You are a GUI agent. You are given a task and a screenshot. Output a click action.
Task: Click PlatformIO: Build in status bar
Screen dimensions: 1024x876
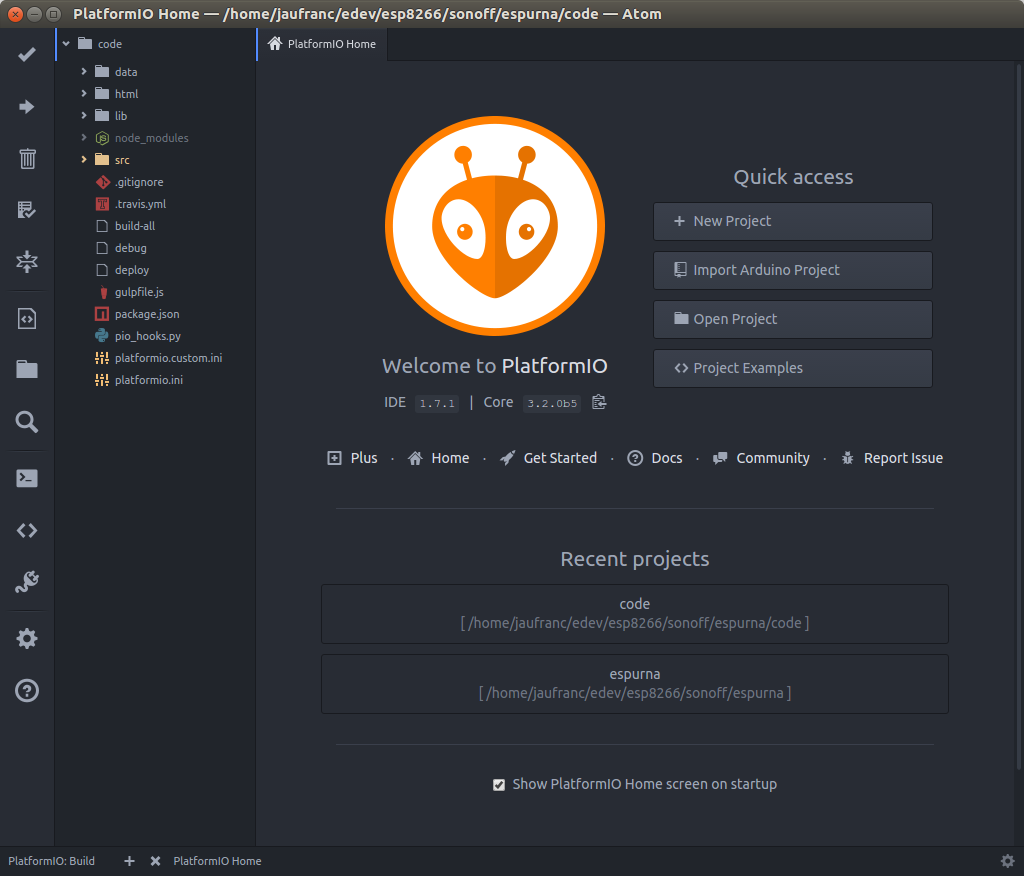[x=52, y=861]
